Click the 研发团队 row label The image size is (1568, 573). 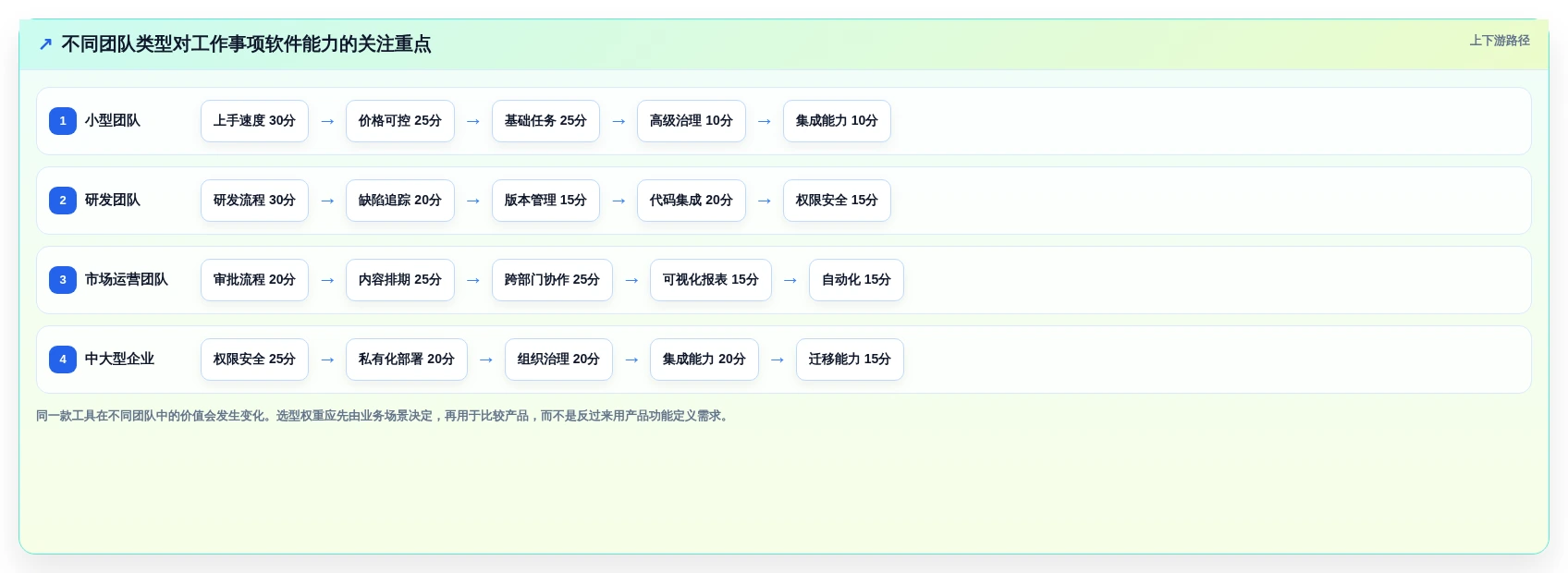click(x=113, y=201)
